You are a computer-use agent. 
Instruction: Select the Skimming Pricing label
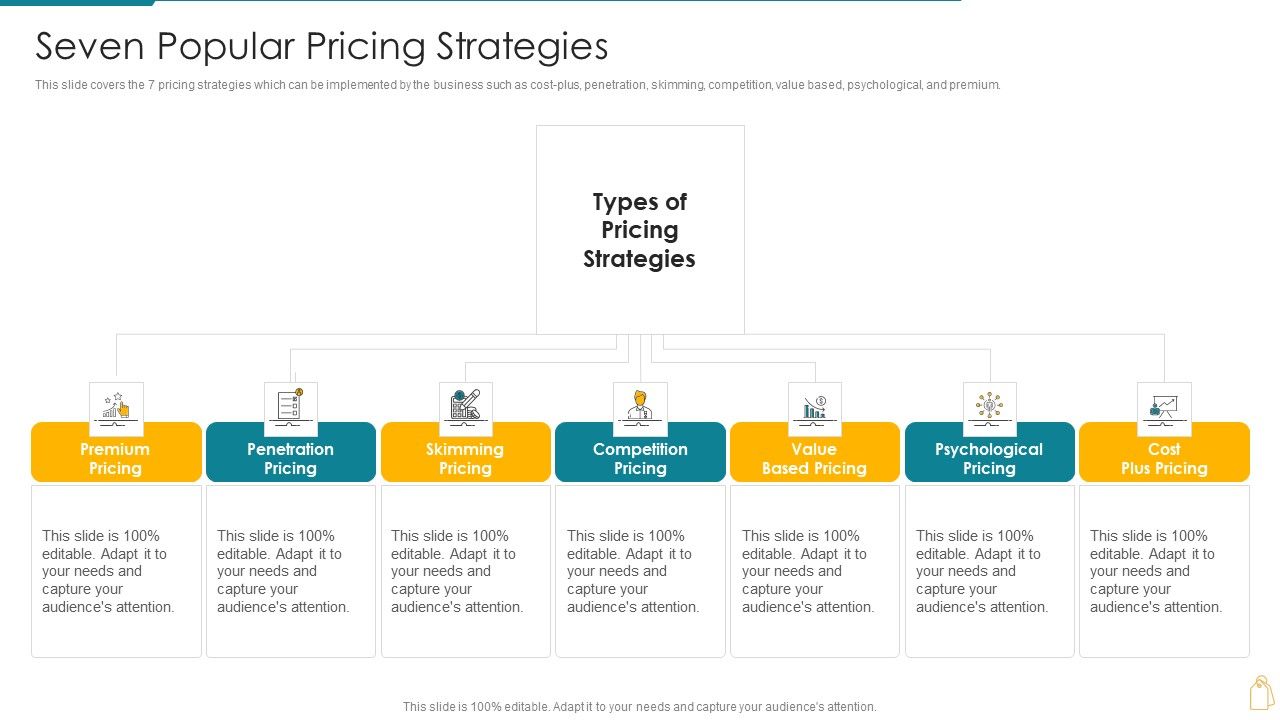tap(465, 458)
